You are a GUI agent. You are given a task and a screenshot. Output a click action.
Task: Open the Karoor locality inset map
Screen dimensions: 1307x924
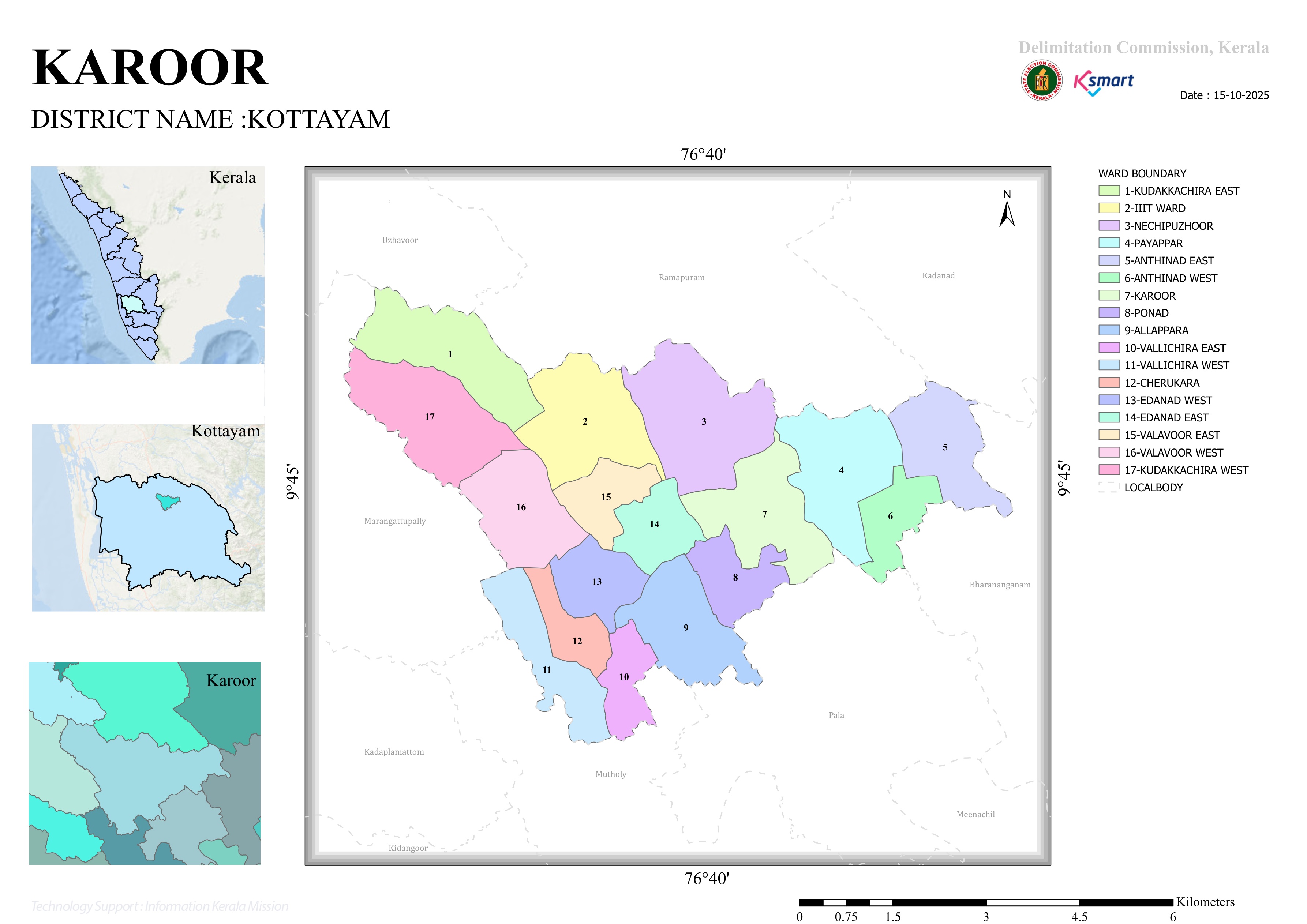click(145, 763)
